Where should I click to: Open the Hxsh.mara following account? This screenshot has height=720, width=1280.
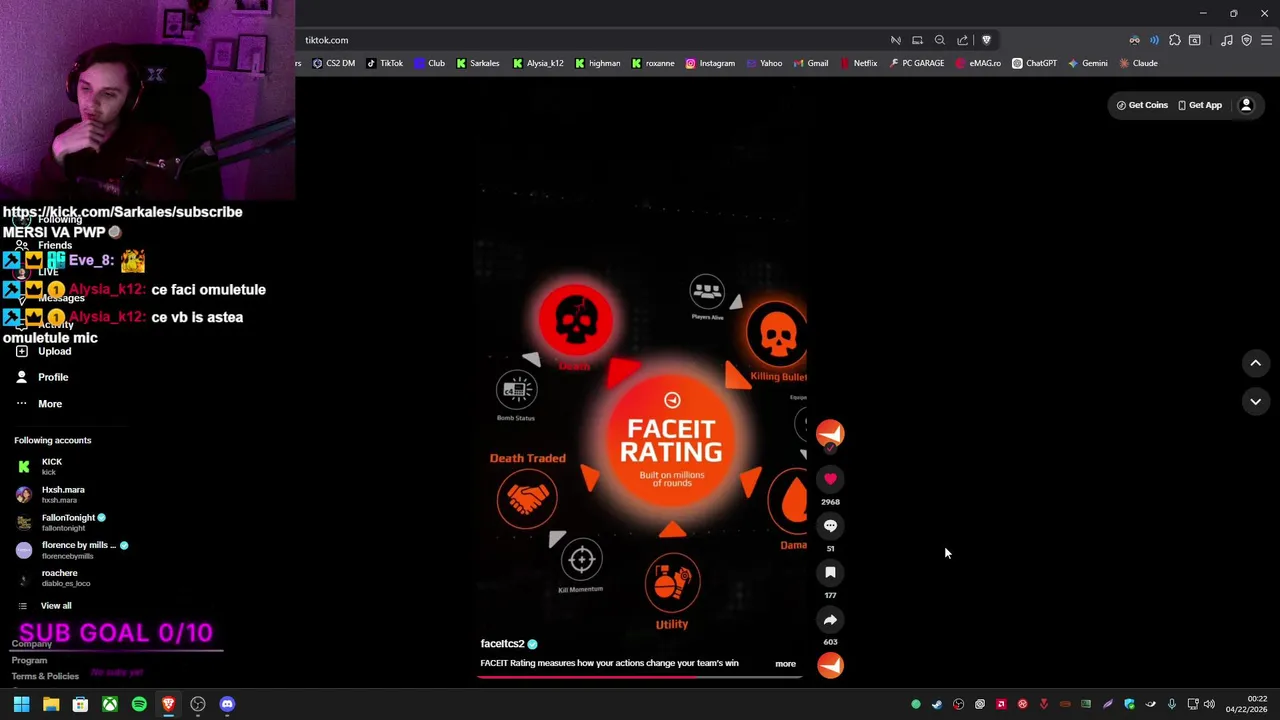[x=51, y=494]
